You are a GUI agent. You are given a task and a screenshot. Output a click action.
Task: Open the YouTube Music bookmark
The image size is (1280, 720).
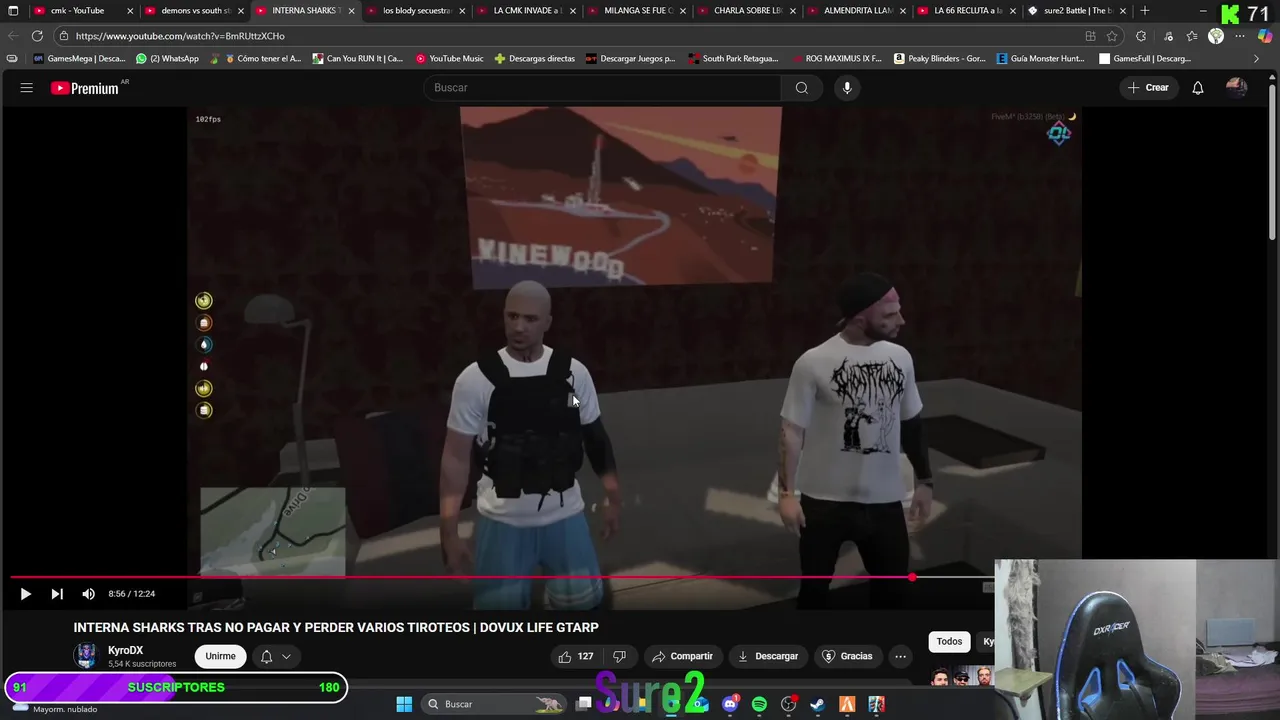tap(450, 59)
